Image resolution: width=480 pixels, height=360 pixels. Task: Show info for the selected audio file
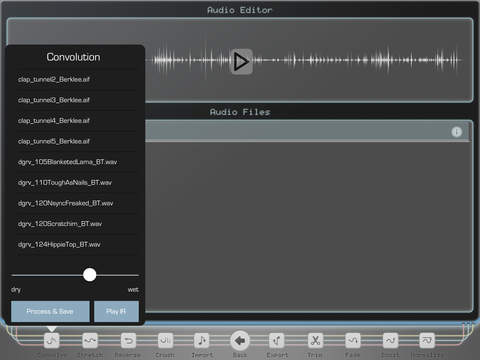[457, 132]
